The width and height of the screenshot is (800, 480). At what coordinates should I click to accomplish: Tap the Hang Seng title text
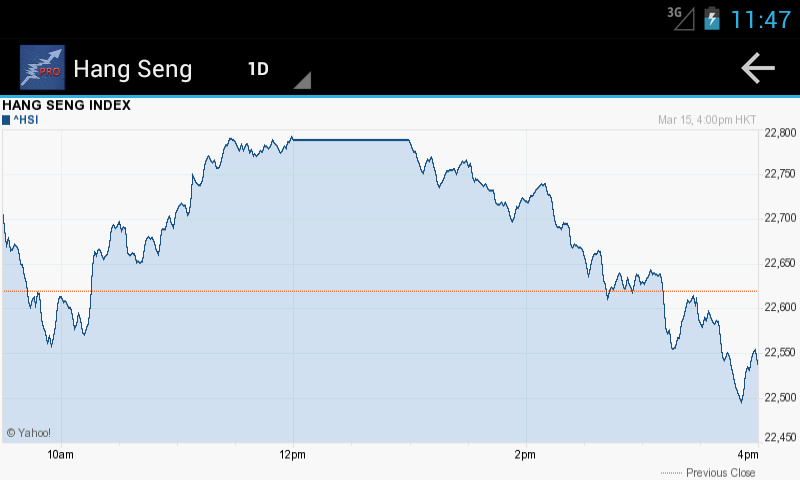[133, 69]
